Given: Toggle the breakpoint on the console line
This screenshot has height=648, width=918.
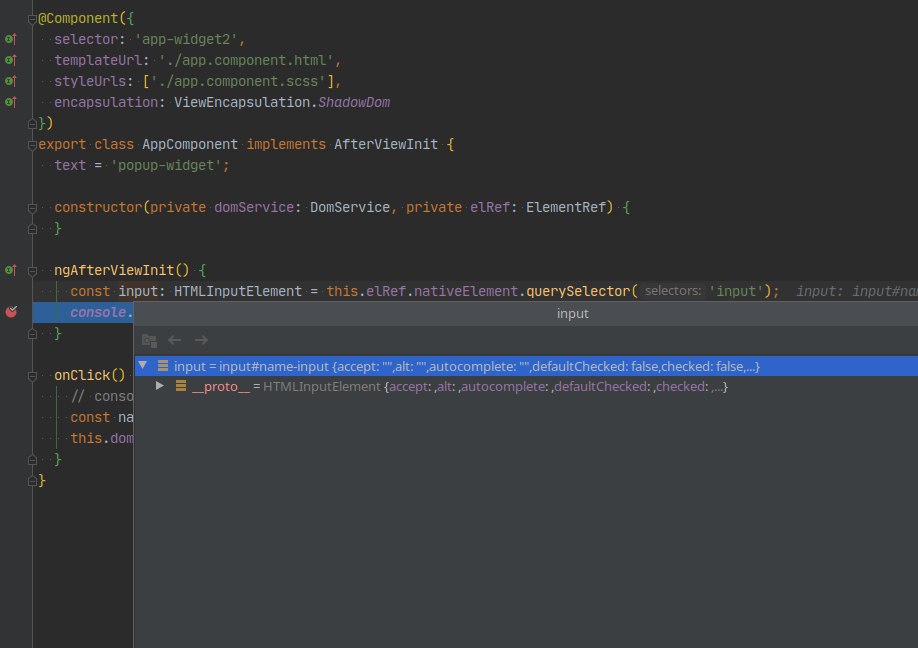Looking at the screenshot, I should 11,312.
